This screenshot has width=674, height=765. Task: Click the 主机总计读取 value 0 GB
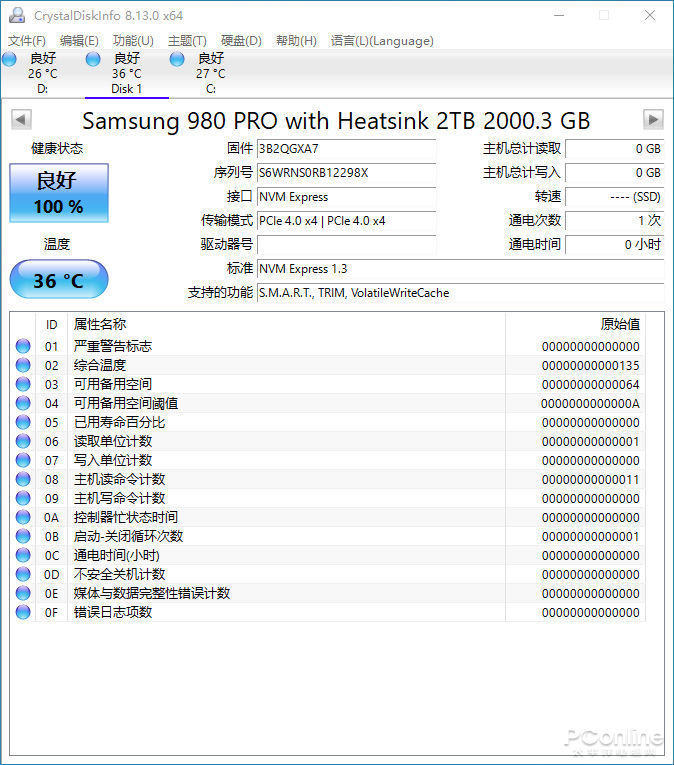(x=614, y=148)
